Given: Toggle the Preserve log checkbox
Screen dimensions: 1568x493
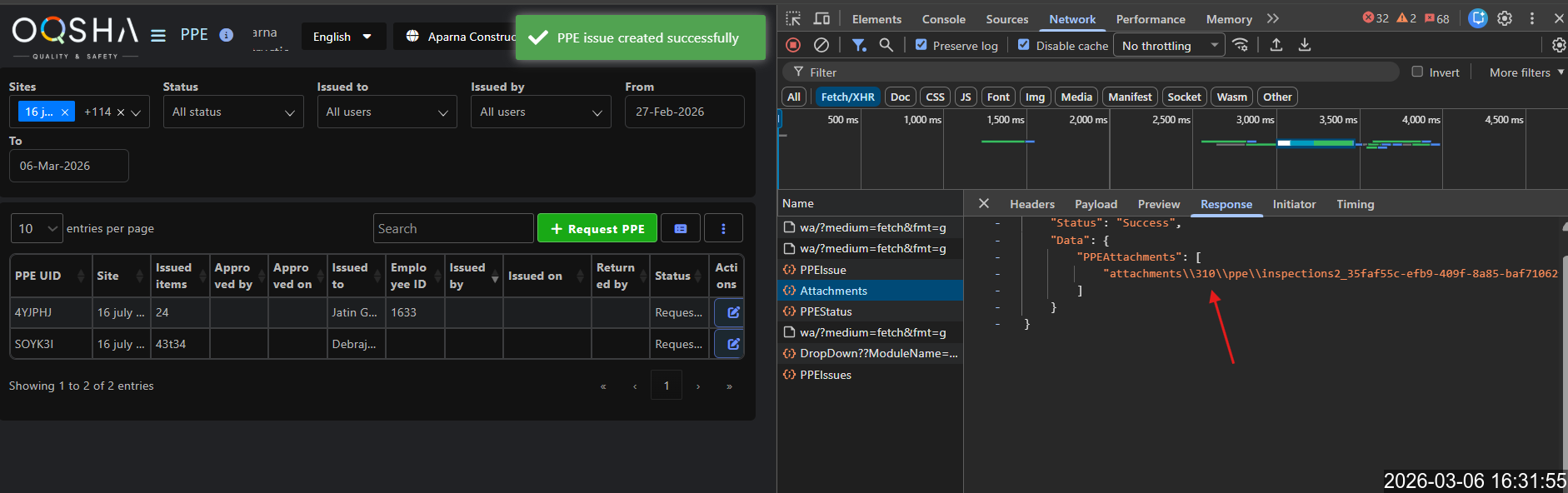Looking at the screenshot, I should pyautogui.click(x=921, y=45).
